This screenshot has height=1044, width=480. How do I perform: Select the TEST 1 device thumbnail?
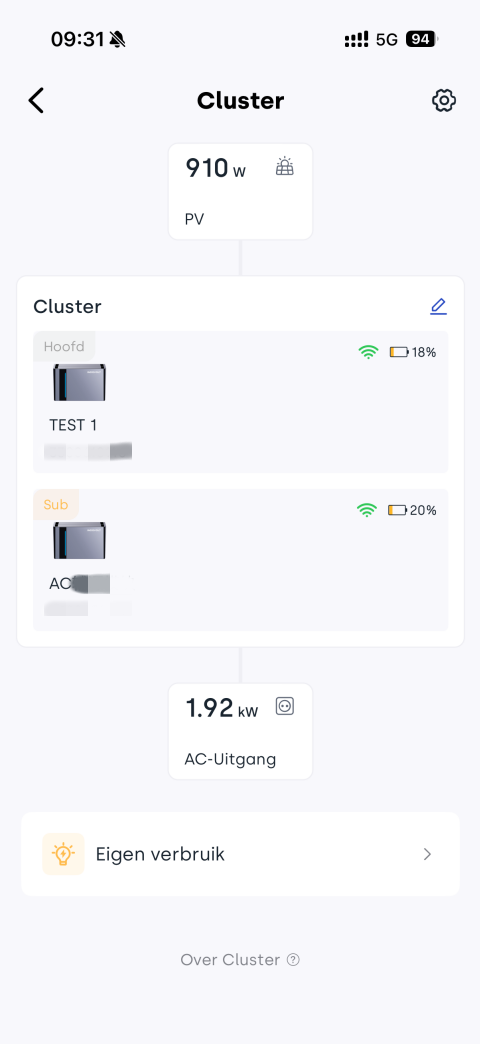pyautogui.click(x=80, y=382)
